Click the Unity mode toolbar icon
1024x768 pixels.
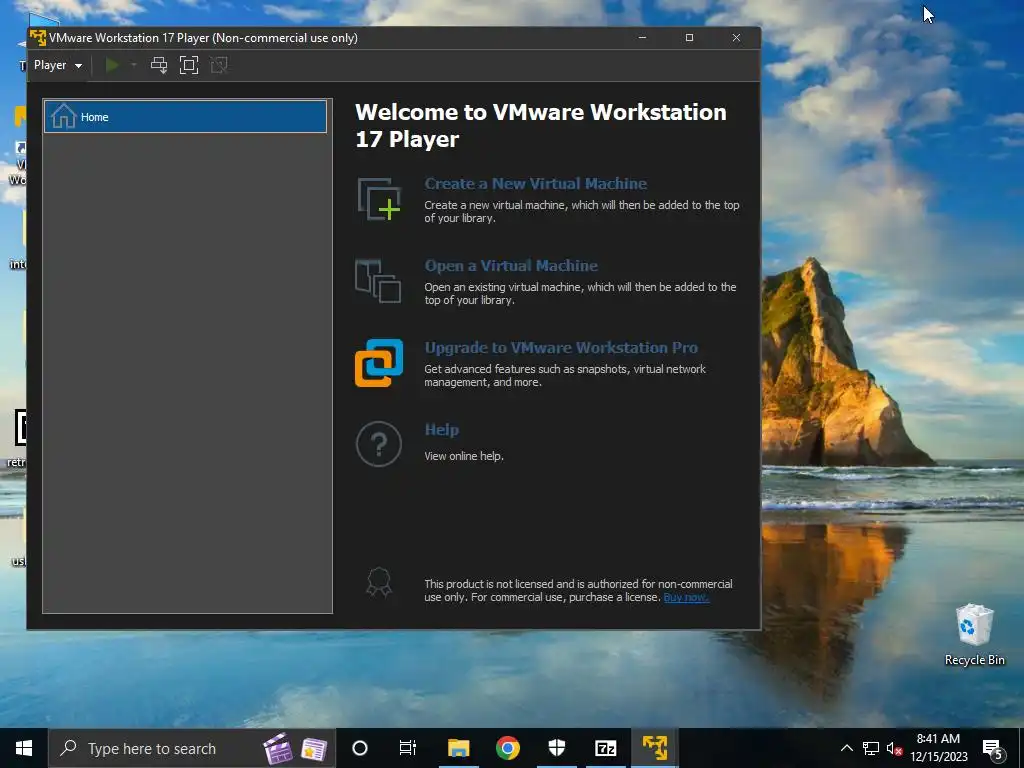click(x=219, y=65)
